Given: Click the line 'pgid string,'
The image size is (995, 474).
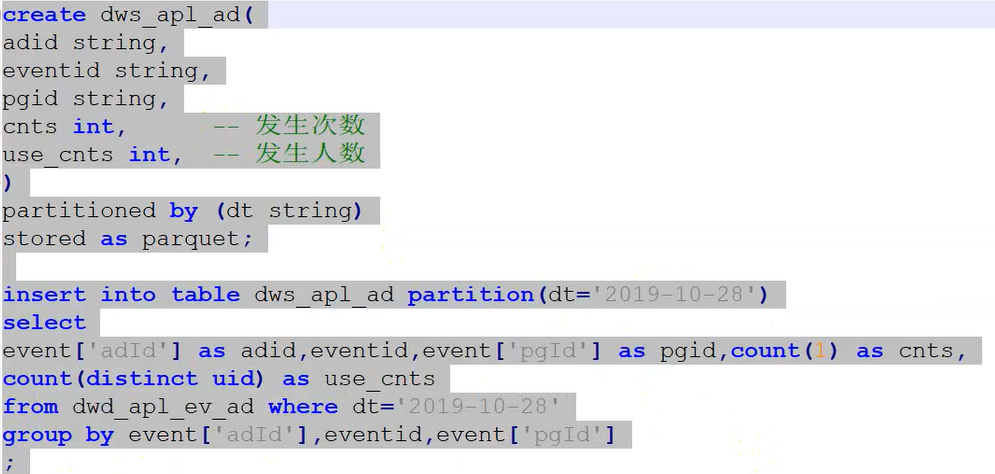Looking at the screenshot, I should click(86, 99).
